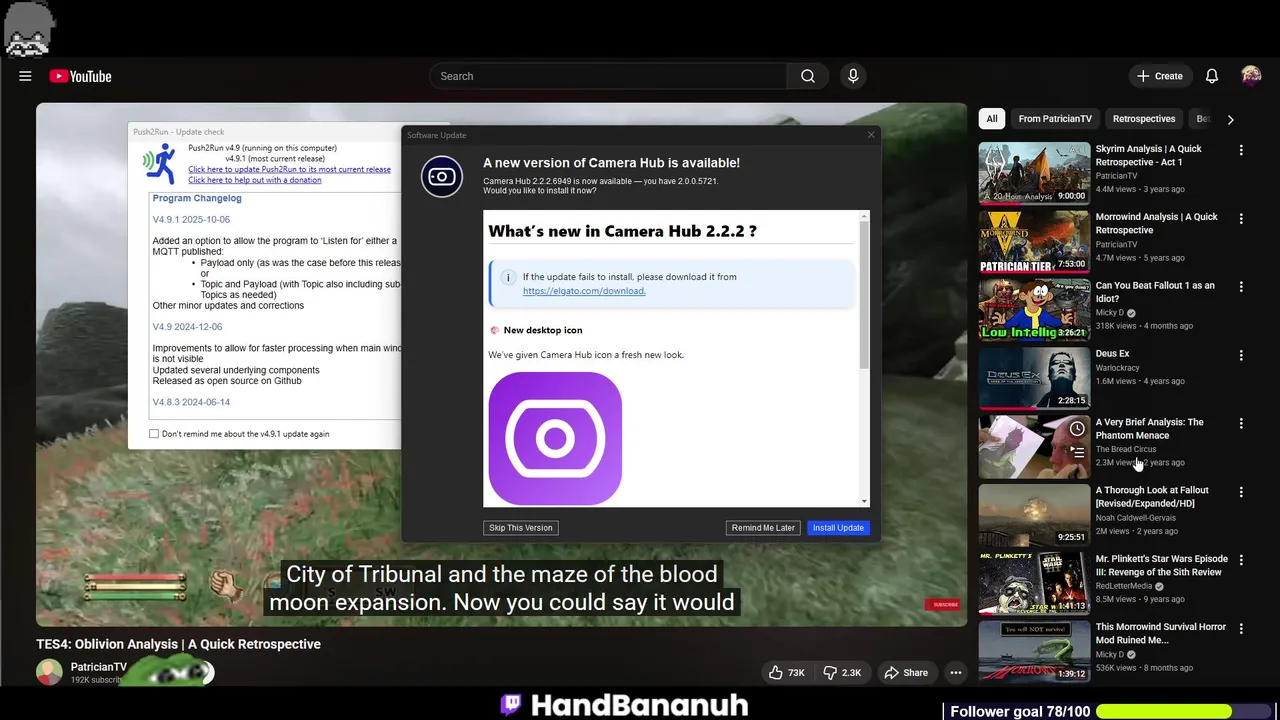Click A Very Brief Analysis: Phantom Menace title

pyautogui.click(x=1149, y=429)
